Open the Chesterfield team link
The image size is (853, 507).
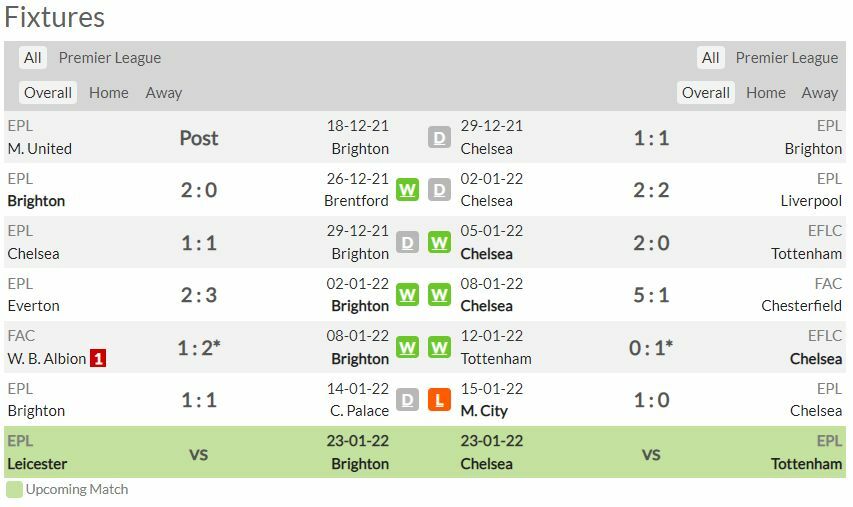coord(801,306)
